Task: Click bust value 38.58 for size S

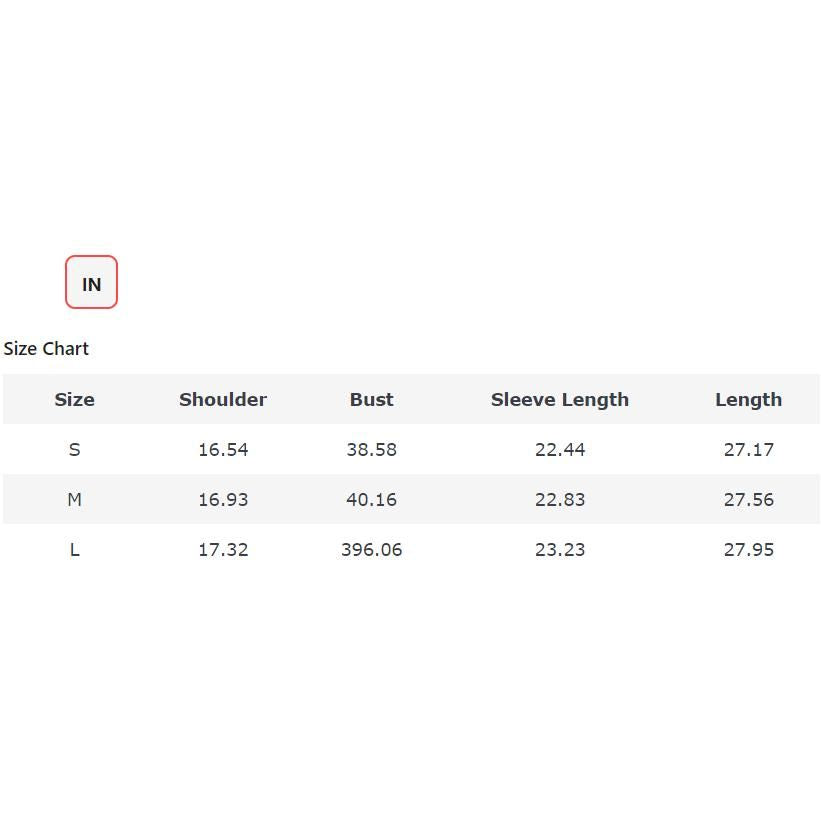Action: click(x=371, y=450)
